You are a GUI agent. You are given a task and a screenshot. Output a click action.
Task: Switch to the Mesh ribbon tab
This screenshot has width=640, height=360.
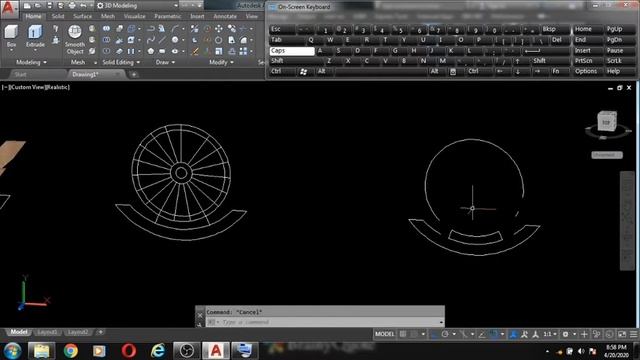[108, 16]
